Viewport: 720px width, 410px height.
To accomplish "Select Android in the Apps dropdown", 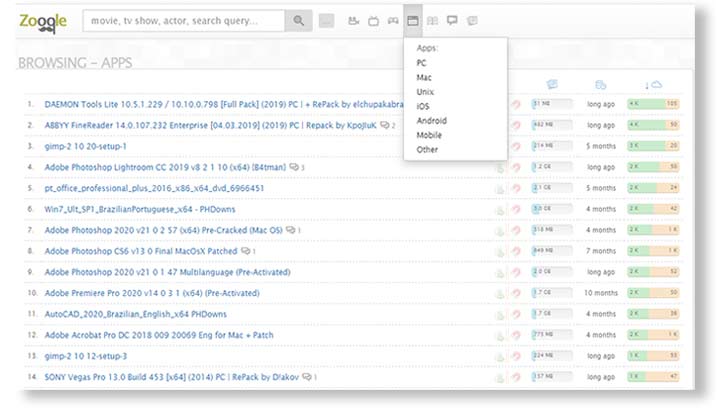I will 432,121.
